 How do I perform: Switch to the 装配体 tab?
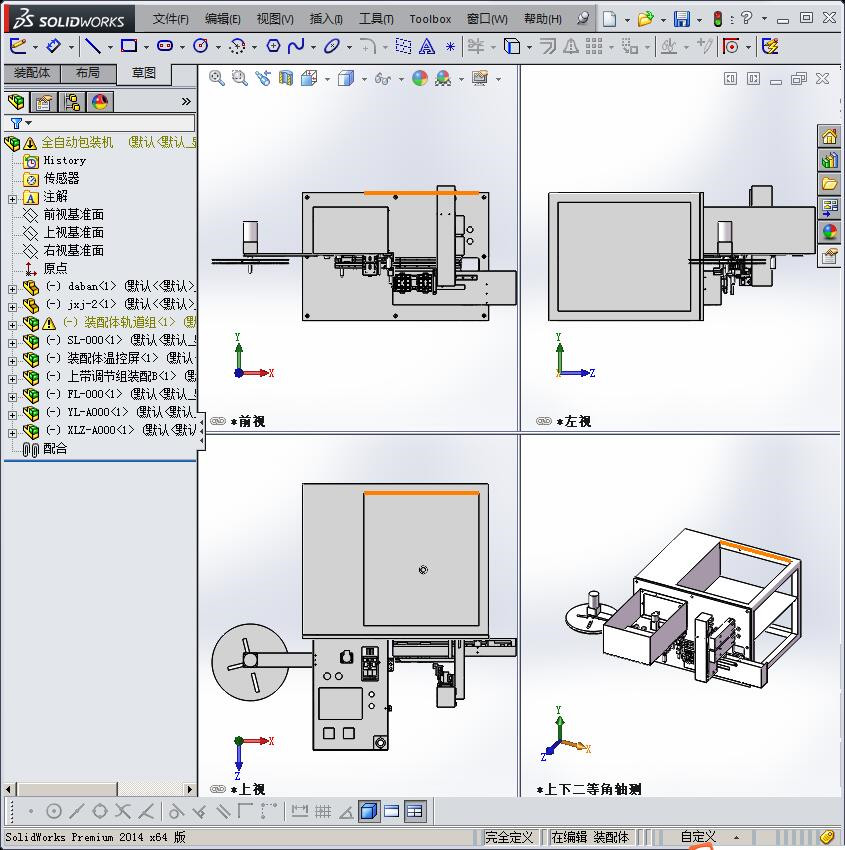(x=32, y=73)
